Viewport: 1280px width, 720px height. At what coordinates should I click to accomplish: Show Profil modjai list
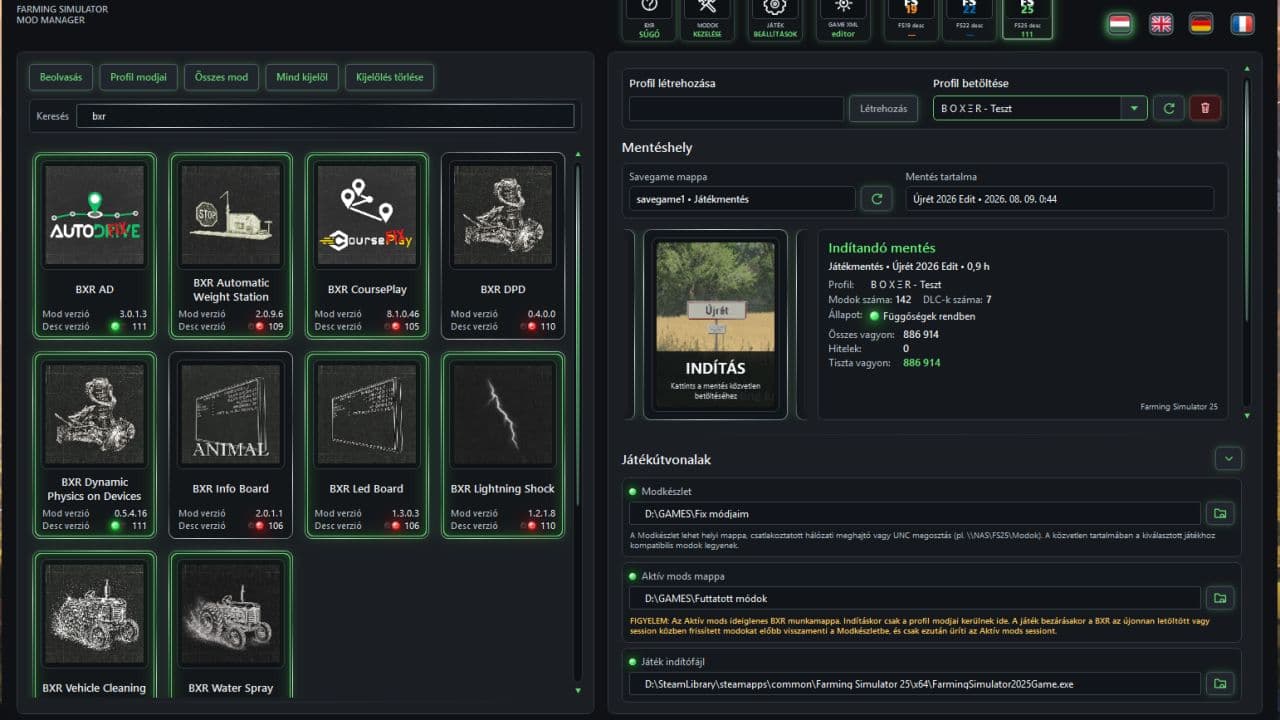[x=138, y=77]
